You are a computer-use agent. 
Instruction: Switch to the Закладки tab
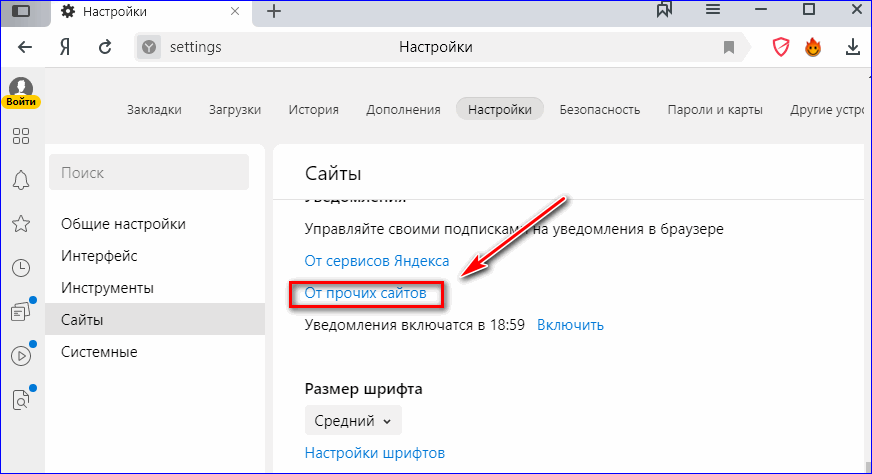click(x=154, y=110)
